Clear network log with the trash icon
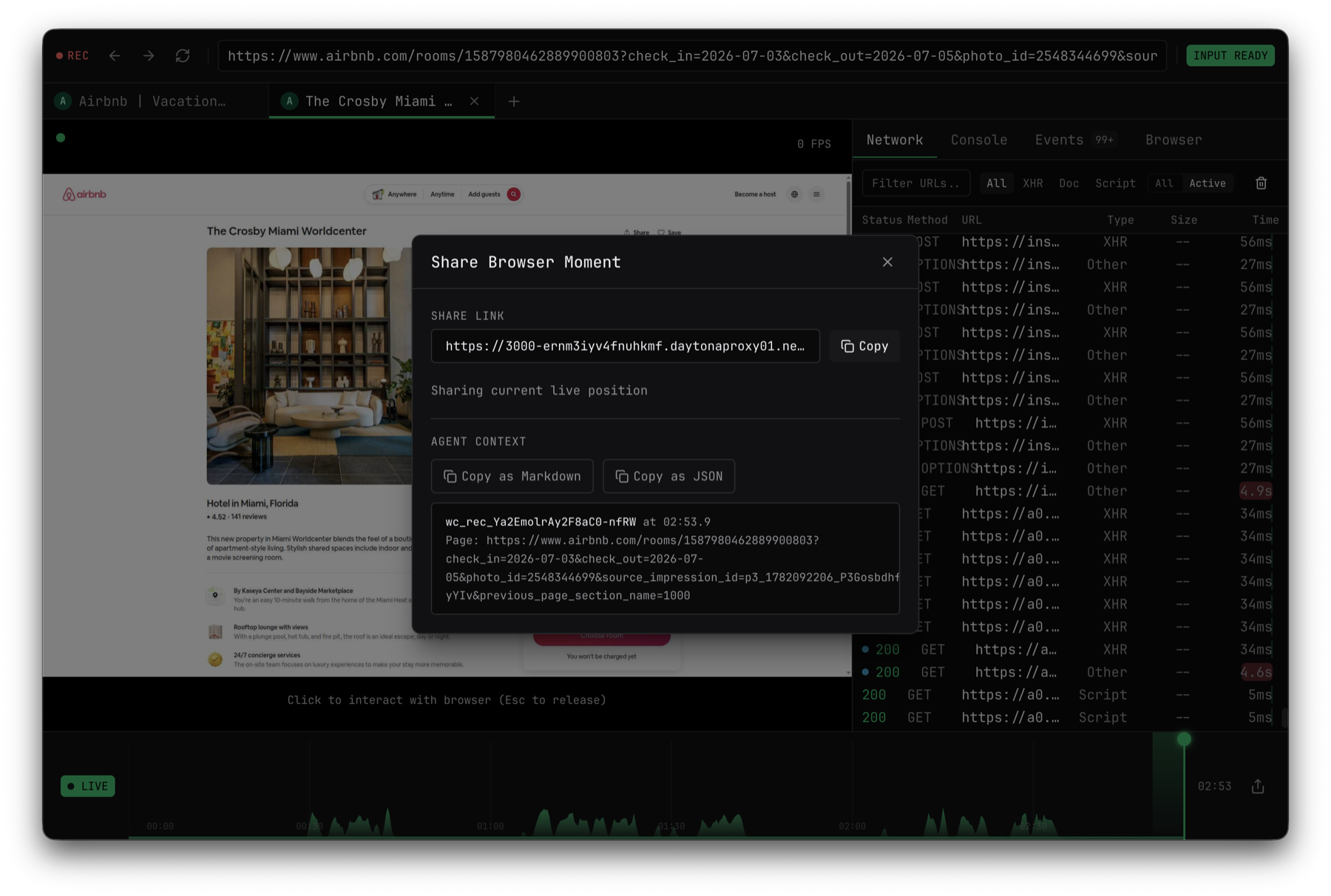 (1261, 183)
